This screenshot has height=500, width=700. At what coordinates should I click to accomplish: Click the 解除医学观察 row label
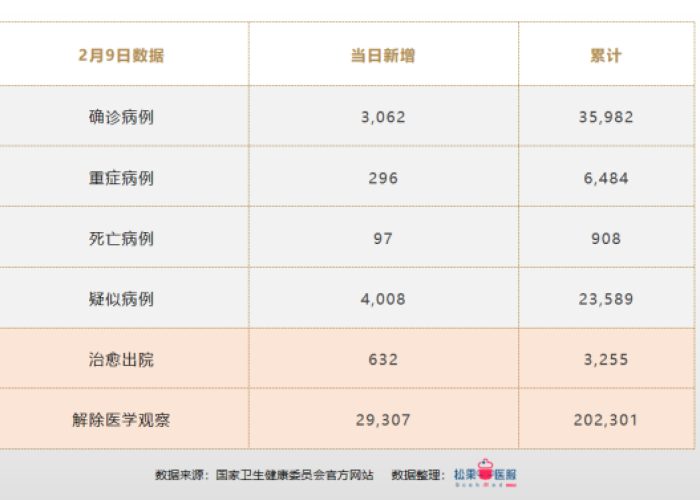(121, 420)
